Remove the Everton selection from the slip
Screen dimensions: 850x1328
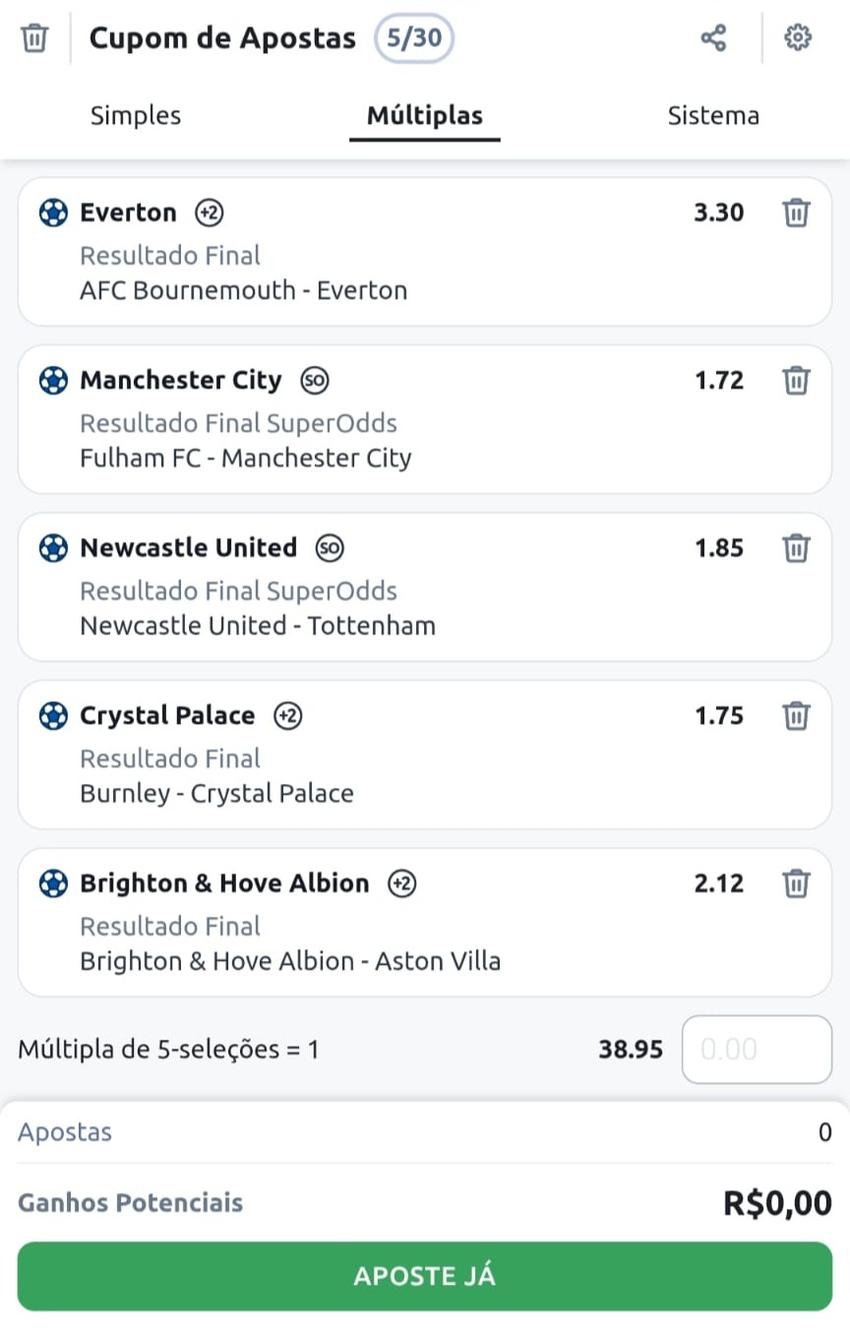point(797,212)
